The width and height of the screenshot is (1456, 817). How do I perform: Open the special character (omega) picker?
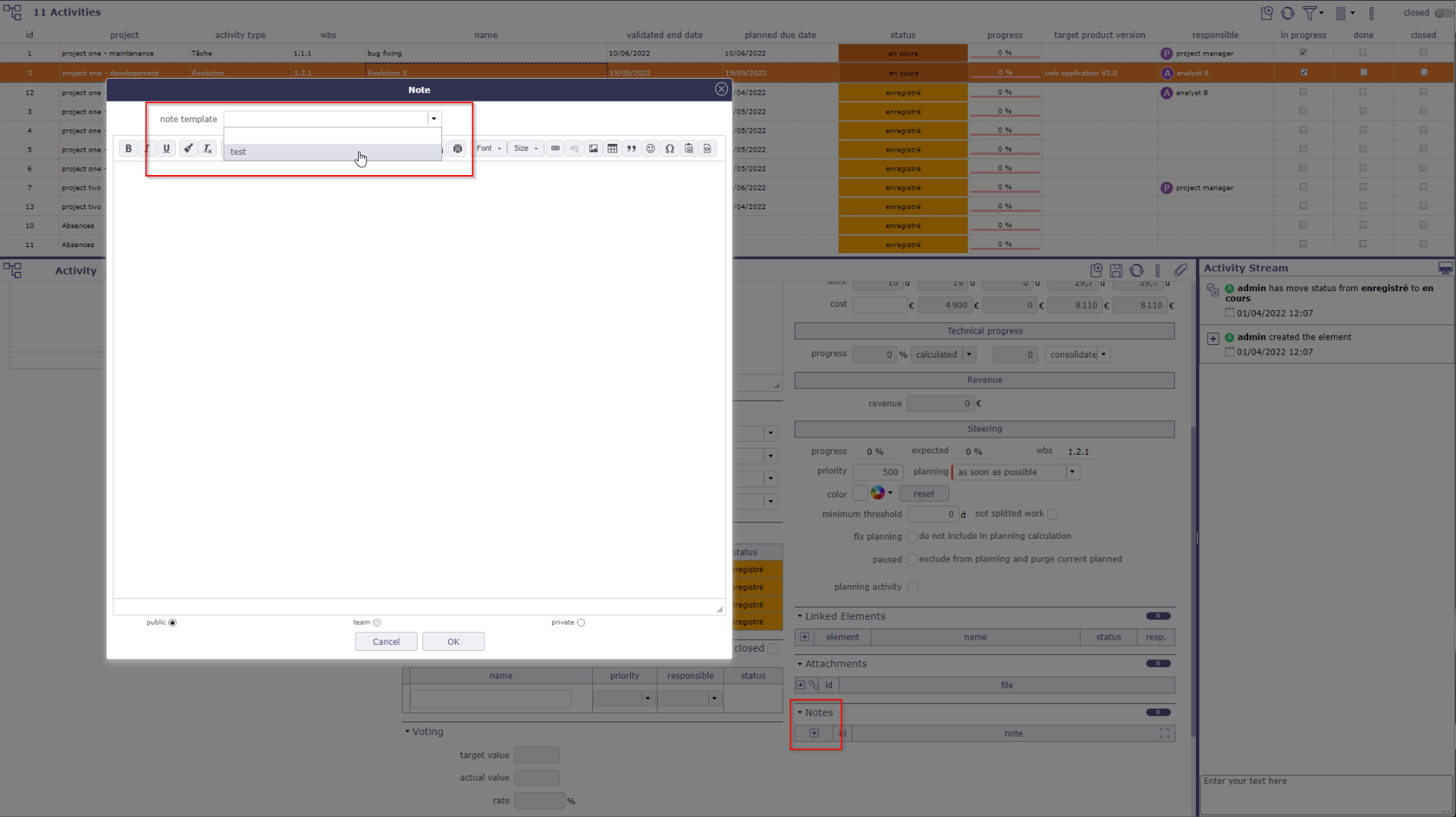coord(670,149)
